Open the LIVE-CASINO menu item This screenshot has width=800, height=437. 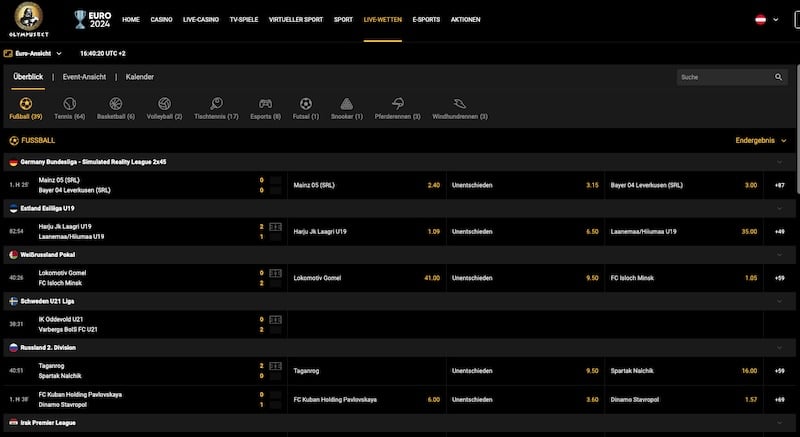(x=201, y=19)
